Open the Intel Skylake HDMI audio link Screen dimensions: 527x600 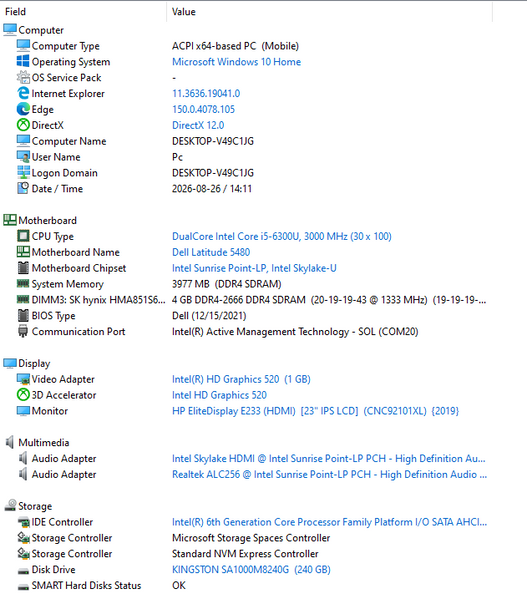pyautogui.click(x=329, y=458)
